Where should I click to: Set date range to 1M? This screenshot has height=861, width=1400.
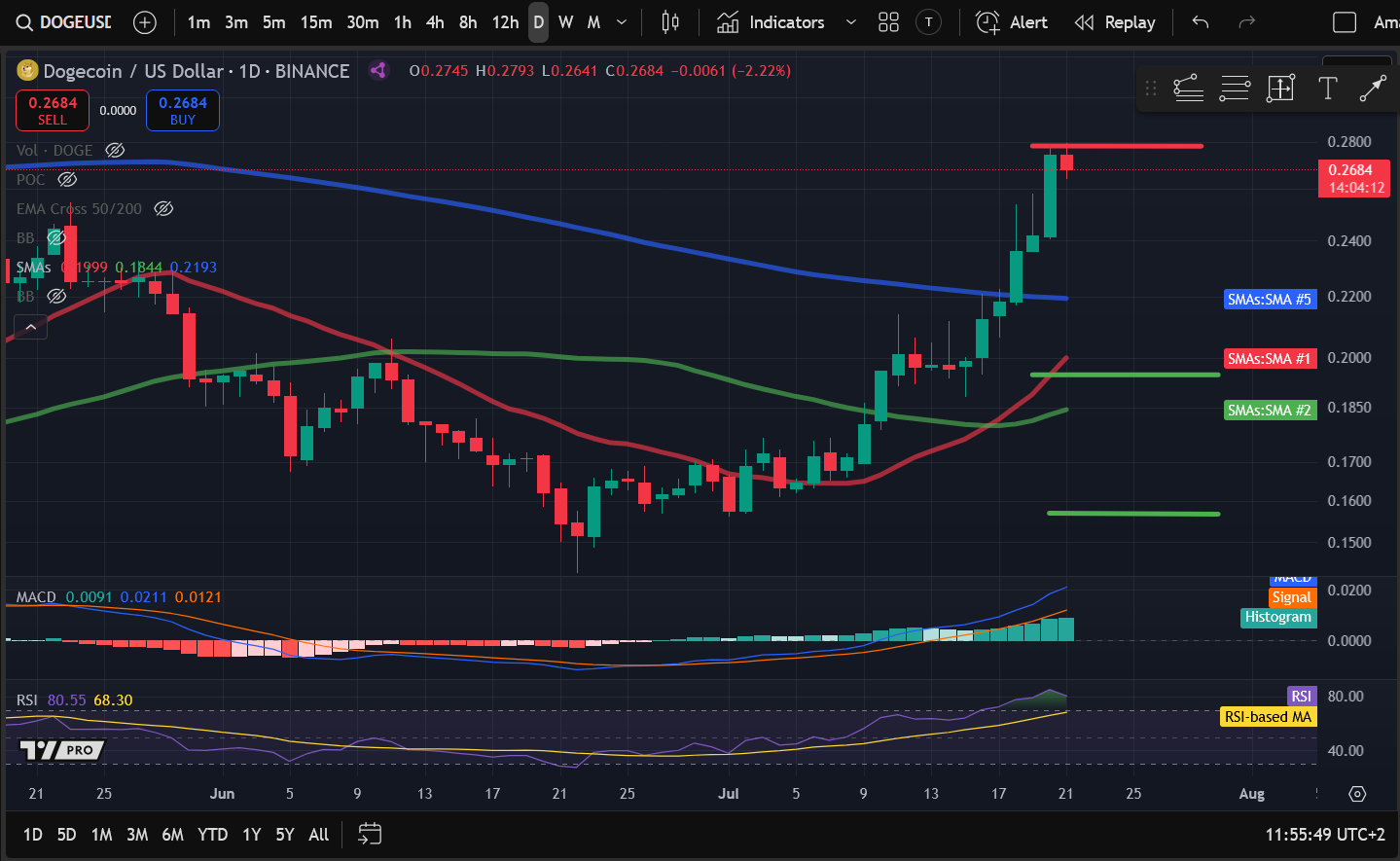(x=101, y=835)
